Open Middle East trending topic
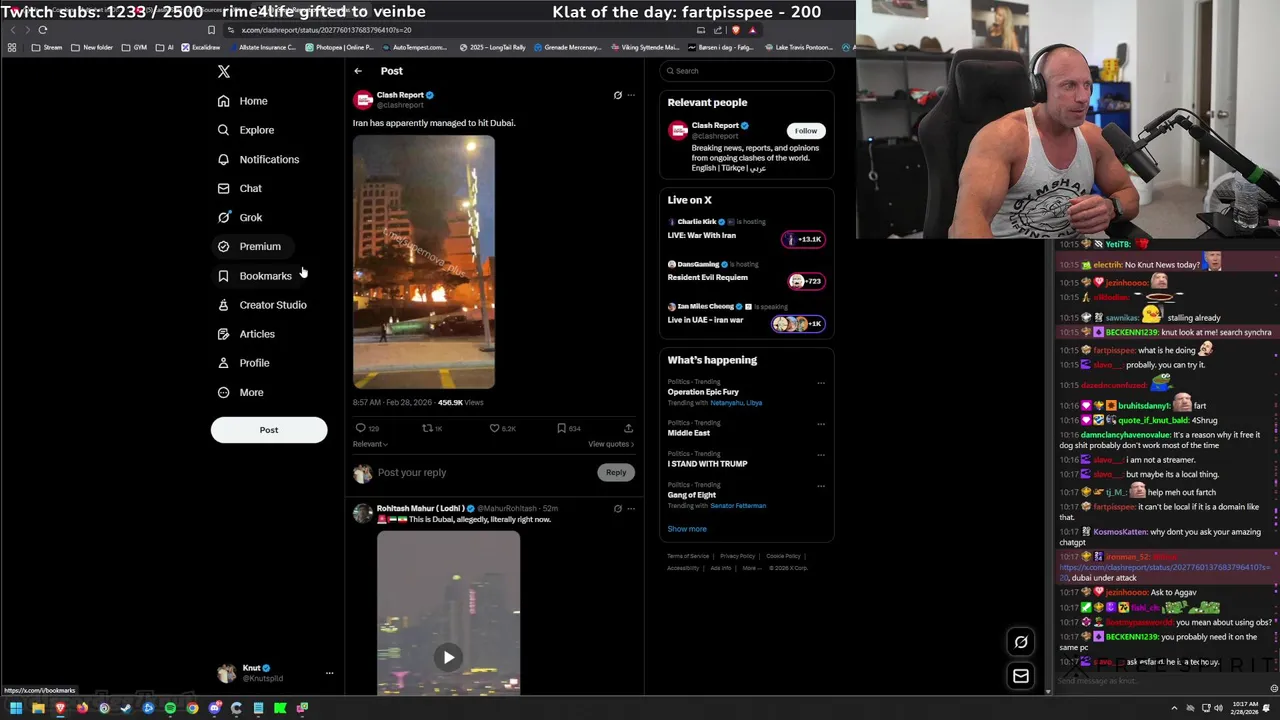1280x720 pixels. pyautogui.click(x=689, y=433)
